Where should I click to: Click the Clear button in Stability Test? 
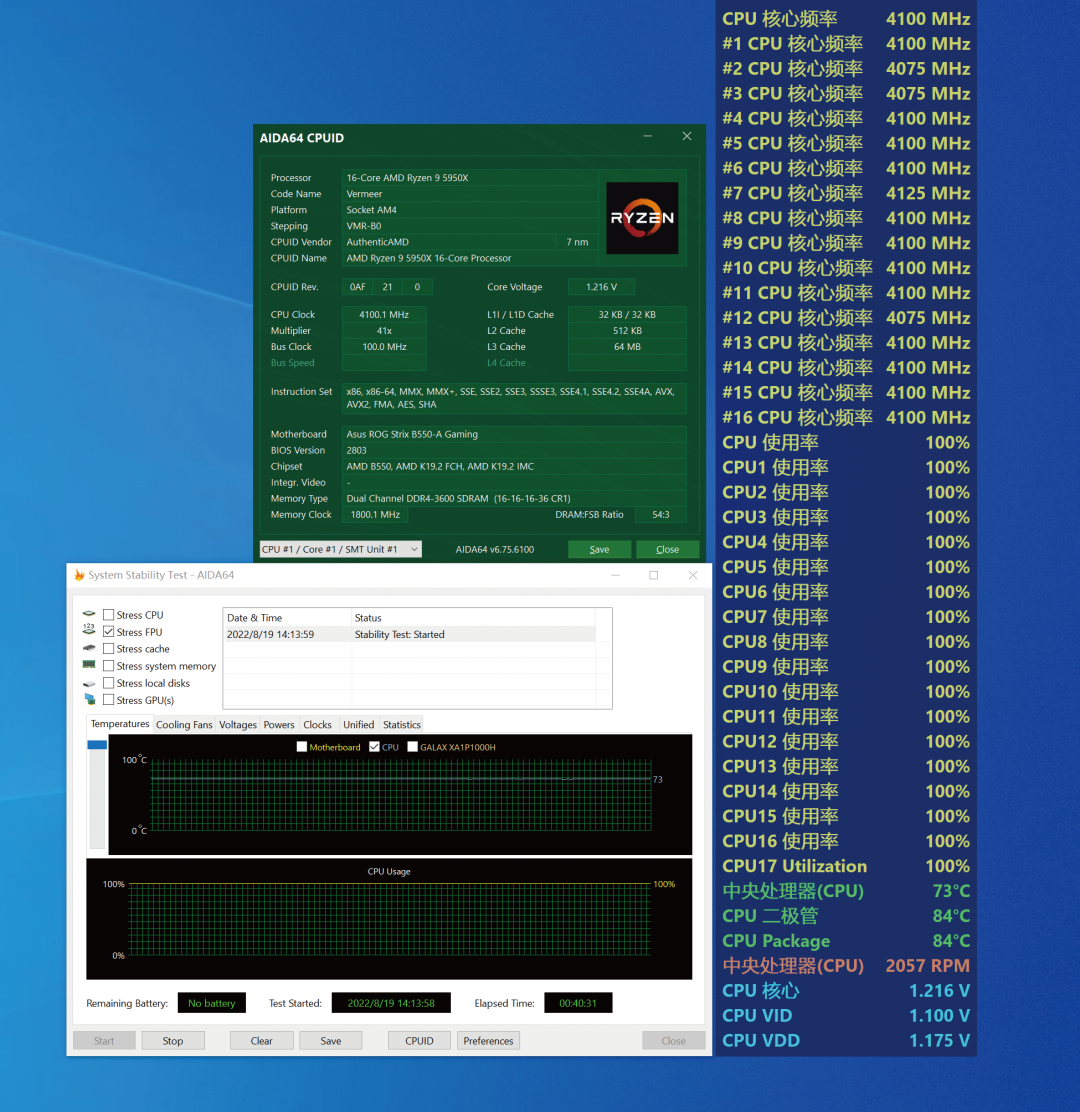click(x=261, y=1041)
